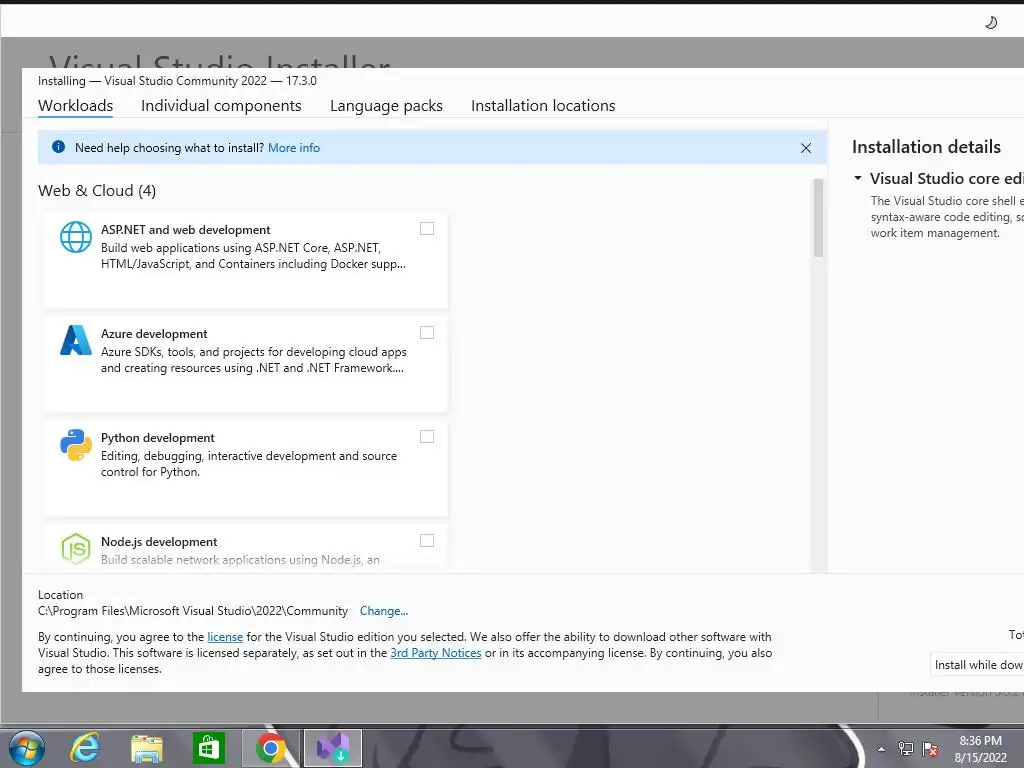Viewport: 1024px width, 768px height.
Task: Open the More info link
Action: 294,148
